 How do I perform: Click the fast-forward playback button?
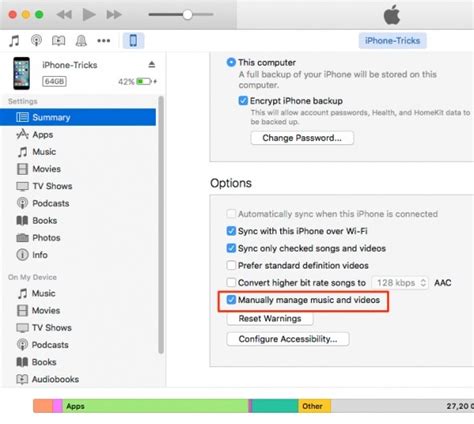pyautogui.click(x=114, y=15)
